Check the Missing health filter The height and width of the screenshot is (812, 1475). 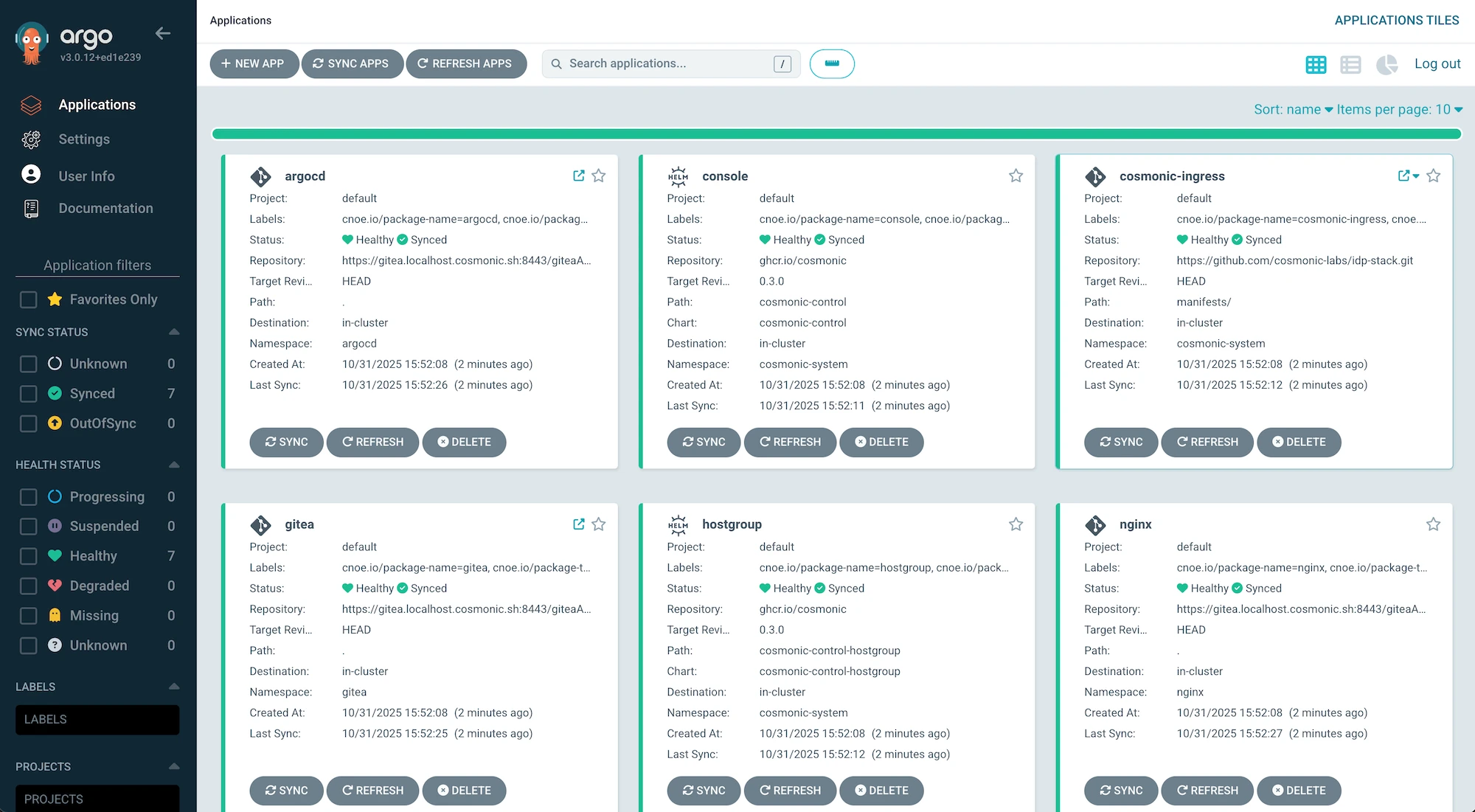point(28,616)
